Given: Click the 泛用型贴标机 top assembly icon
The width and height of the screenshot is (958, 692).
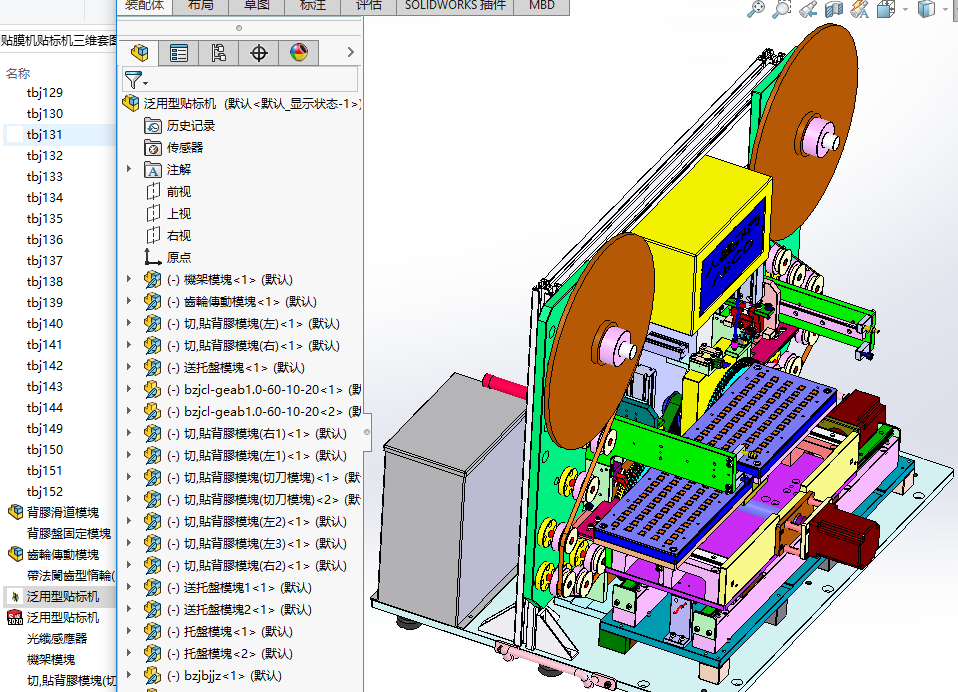Looking at the screenshot, I should [131, 103].
